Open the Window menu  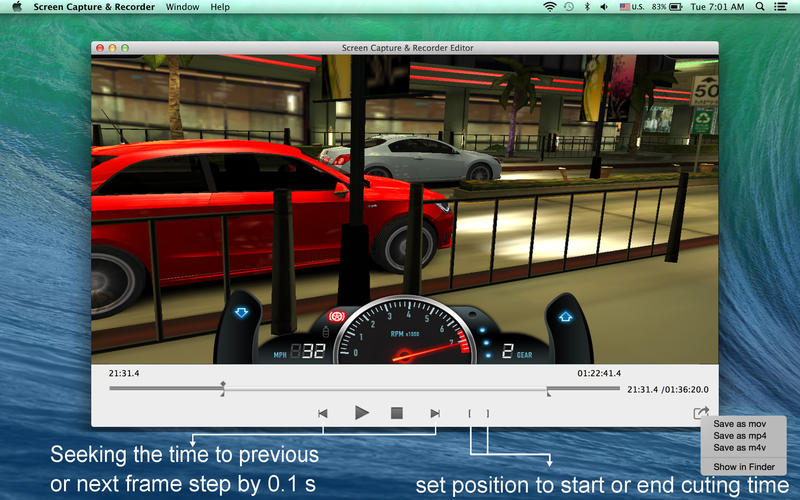click(x=182, y=7)
